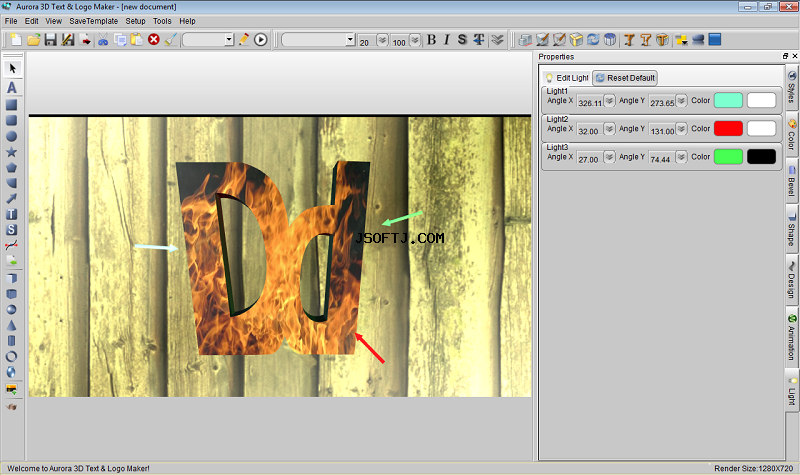Click the Light1 Angle X value field
Viewport: 800px width, 475px height.
[x=589, y=102]
